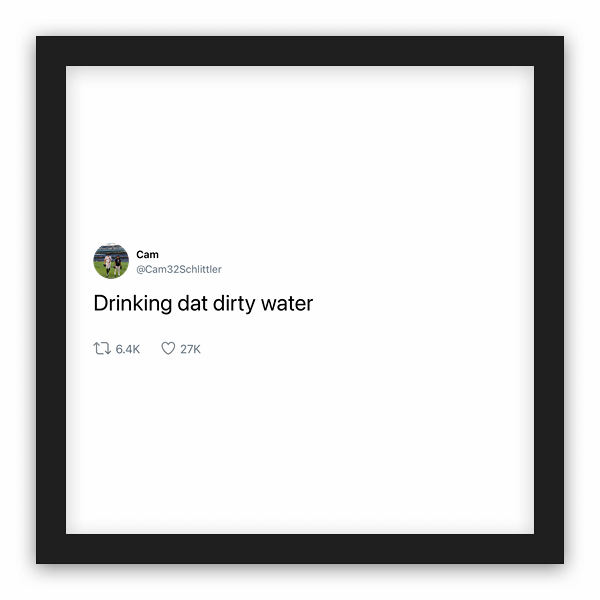Click the 27K likes count

(191, 349)
